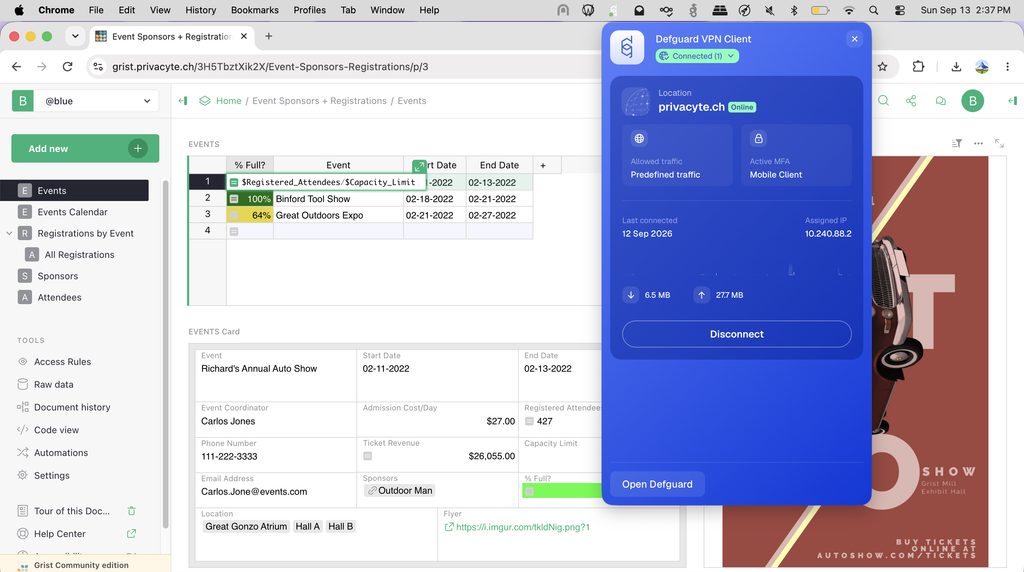Open Raw data tool
The height and width of the screenshot is (572, 1024).
coord(54,385)
